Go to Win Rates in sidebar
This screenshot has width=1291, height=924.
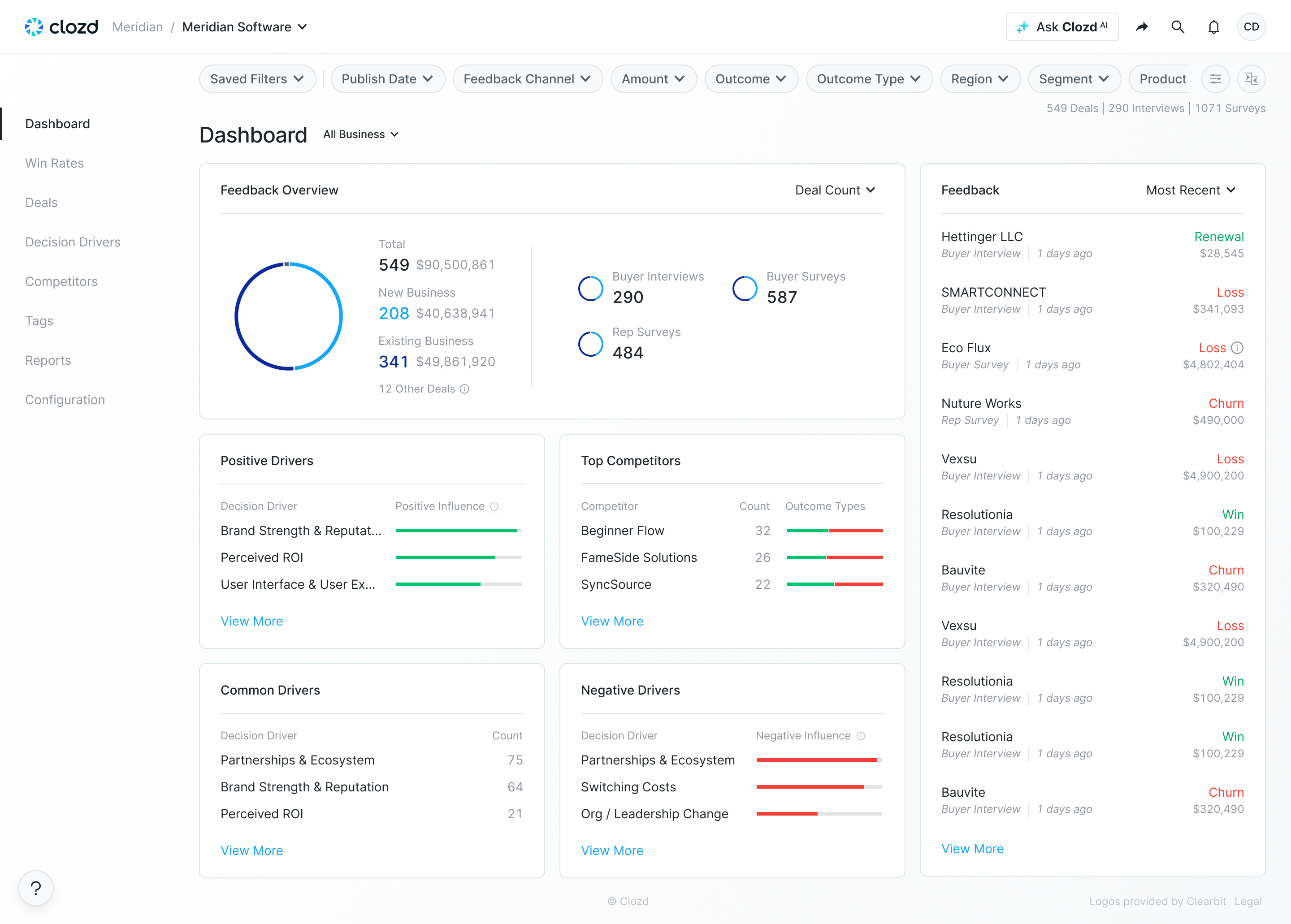55,163
